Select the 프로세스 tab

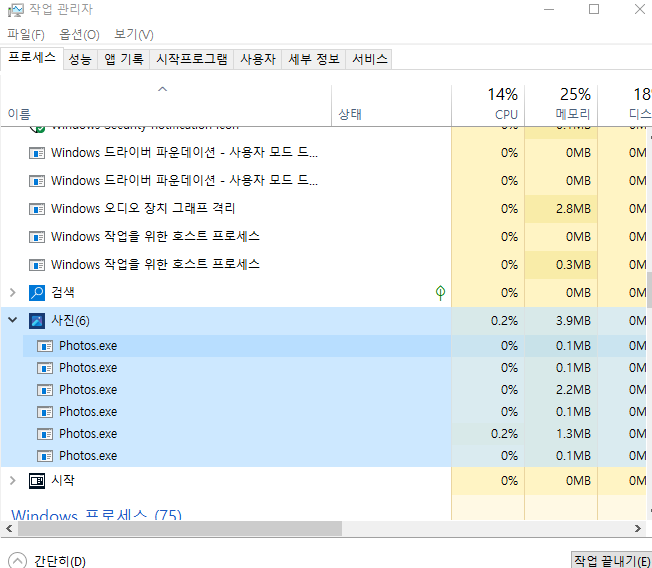[x=32, y=58]
